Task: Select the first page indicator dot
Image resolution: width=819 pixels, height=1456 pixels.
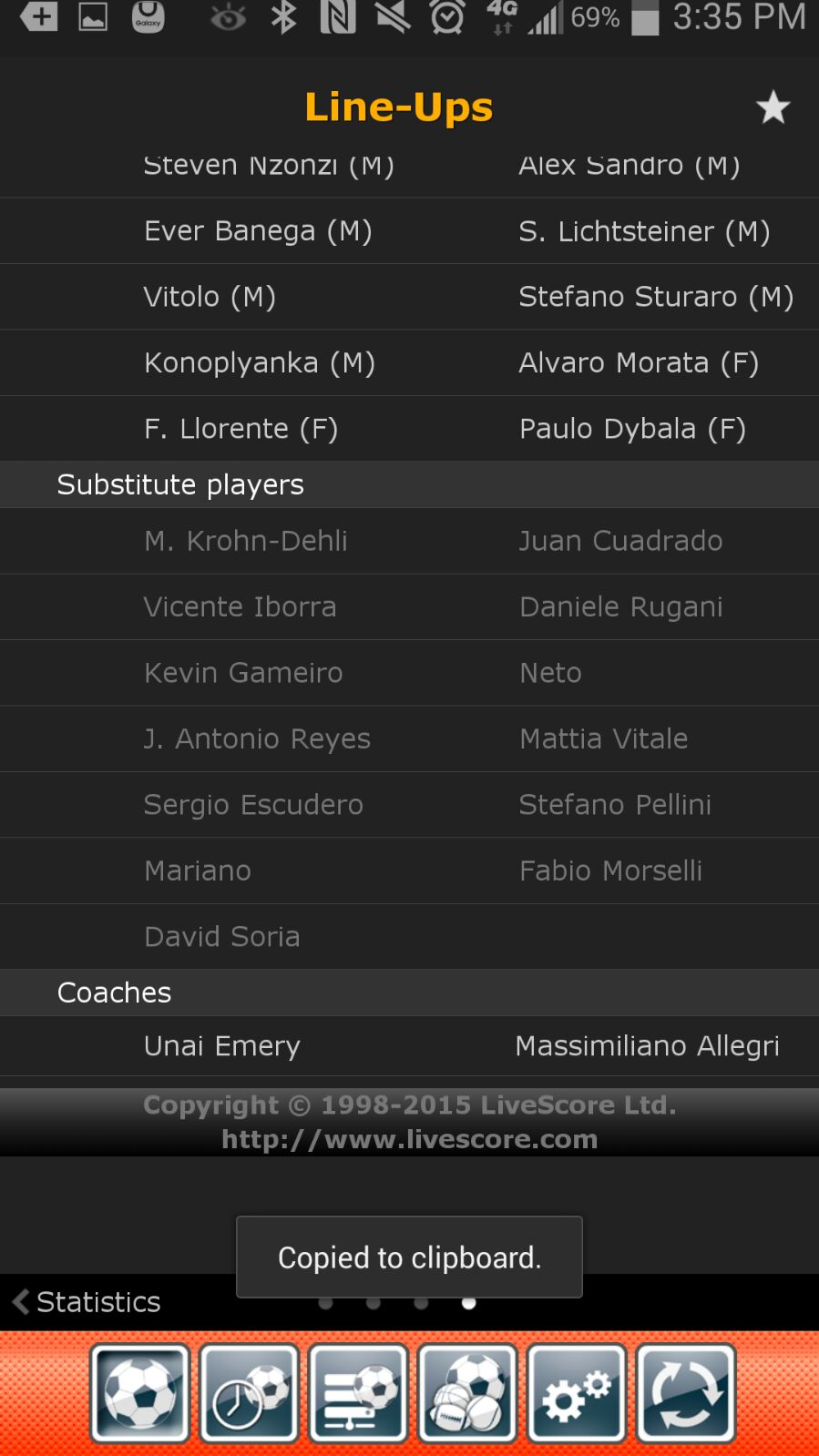Action: click(325, 1303)
